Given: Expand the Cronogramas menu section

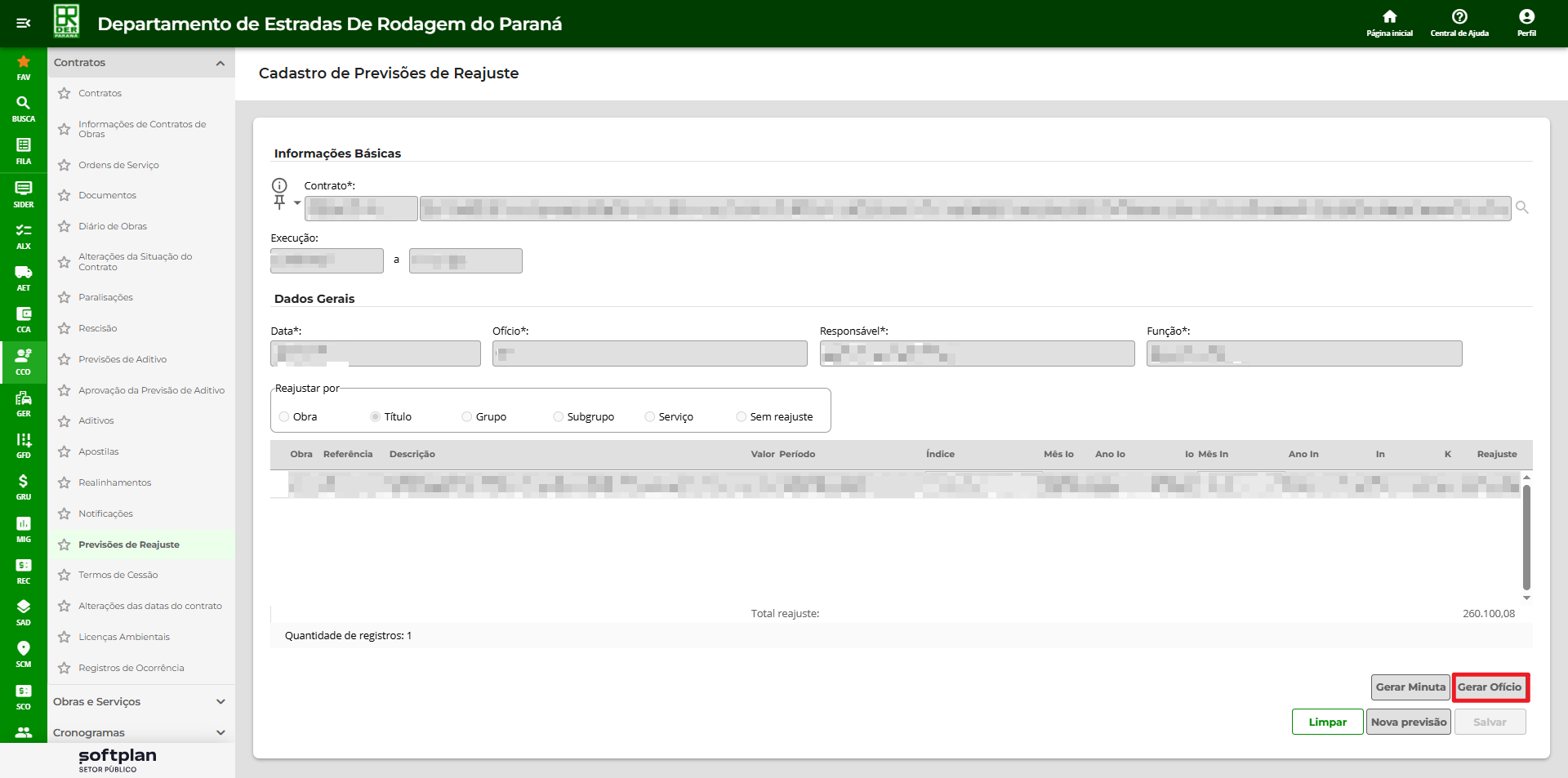Looking at the screenshot, I should (x=220, y=732).
